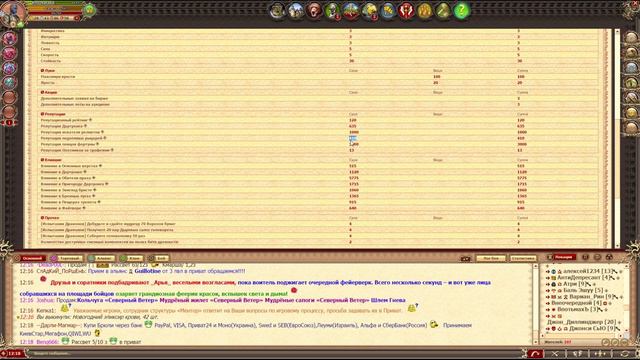Viewport: 640px width, 360px height.
Task: Click green round icon beside health bars
Action: coord(89,10)
